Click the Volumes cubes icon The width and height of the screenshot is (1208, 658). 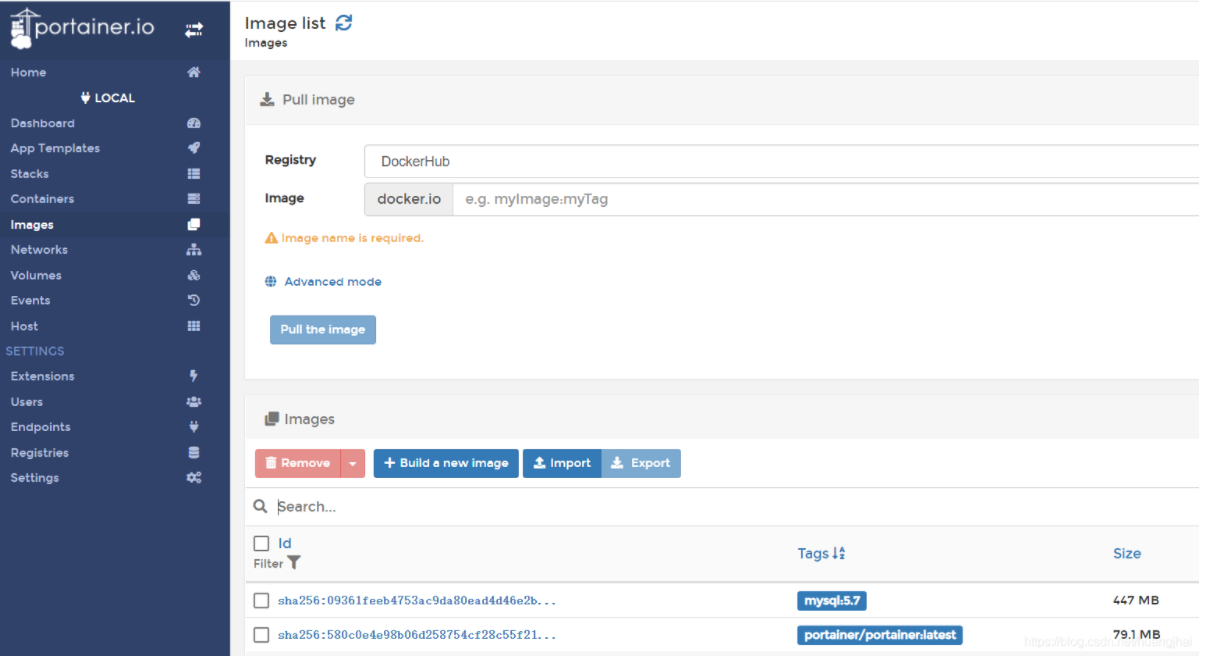tap(194, 275)
